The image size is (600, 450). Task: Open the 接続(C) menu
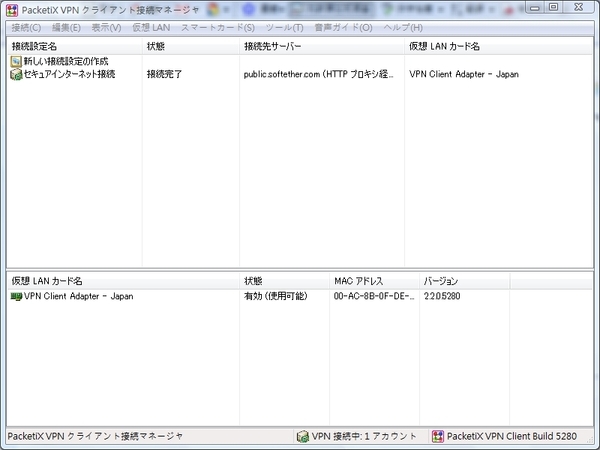[x=26, y=28]
